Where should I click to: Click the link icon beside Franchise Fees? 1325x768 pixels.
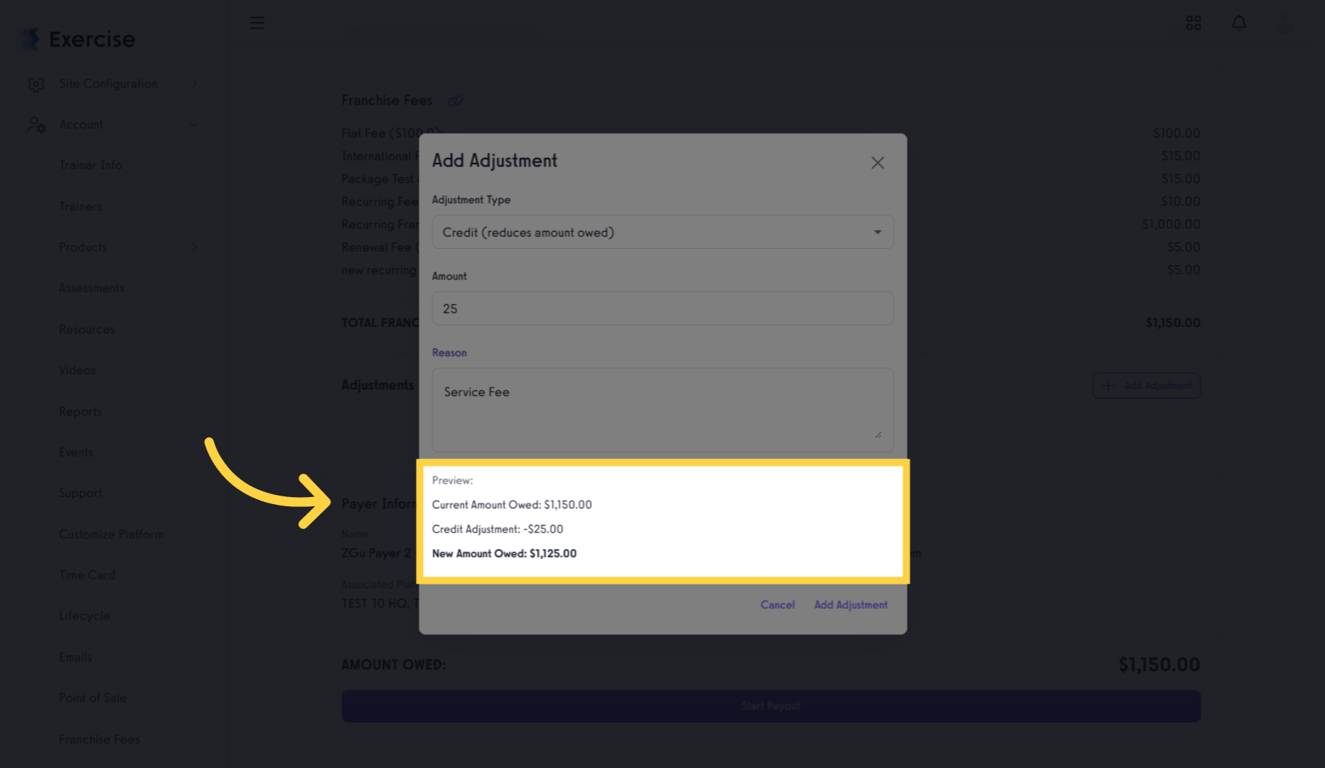pos(456,101)
